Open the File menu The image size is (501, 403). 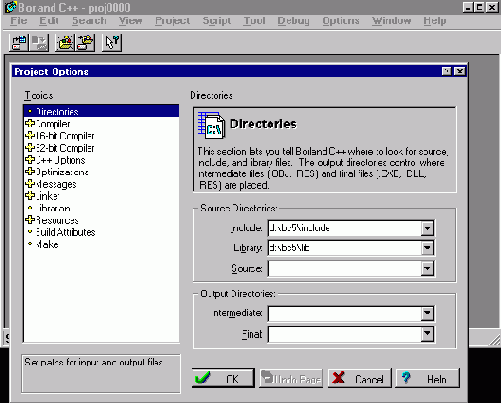(18, 21)
